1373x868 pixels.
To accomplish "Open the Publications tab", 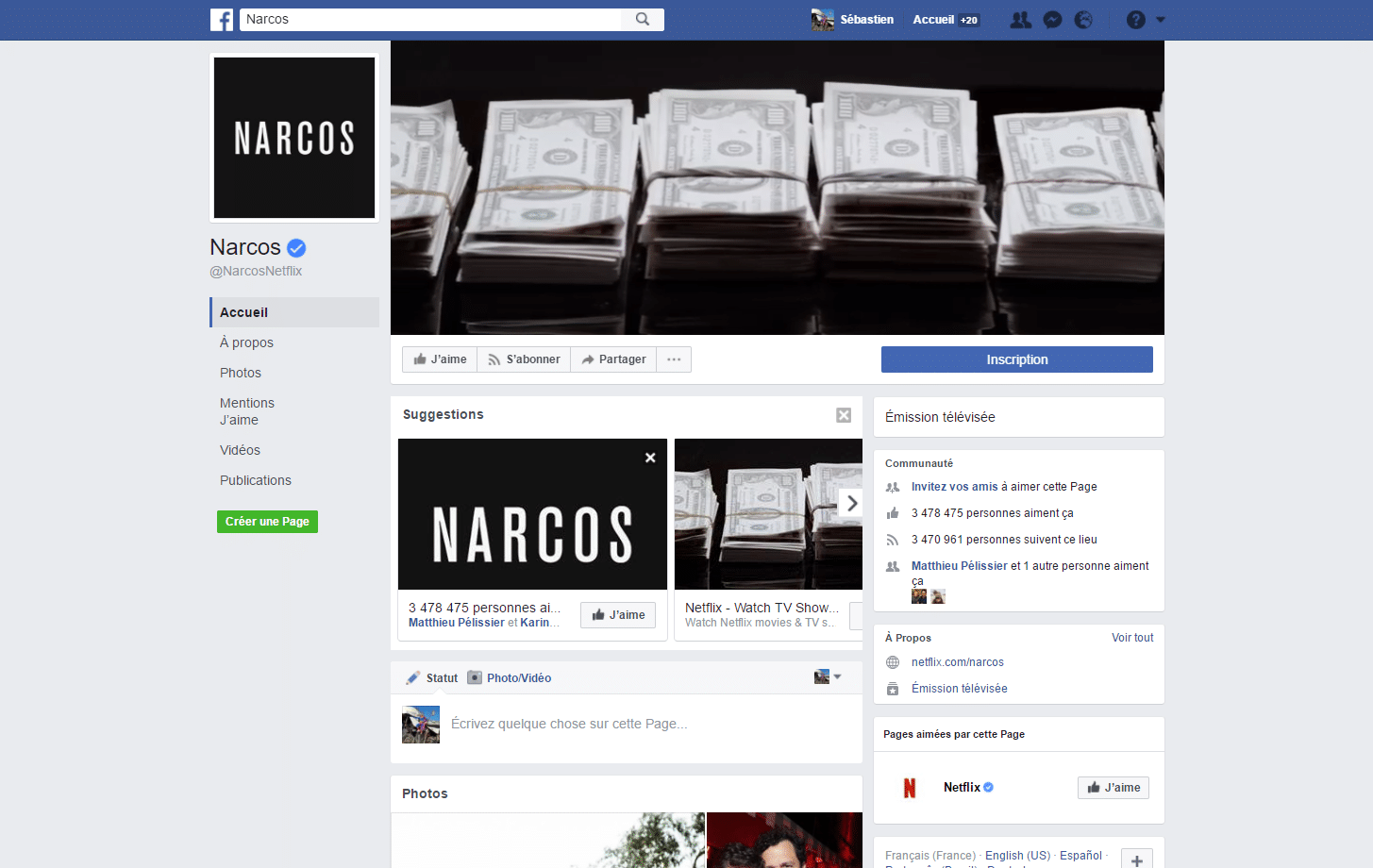I will [256, 480].
